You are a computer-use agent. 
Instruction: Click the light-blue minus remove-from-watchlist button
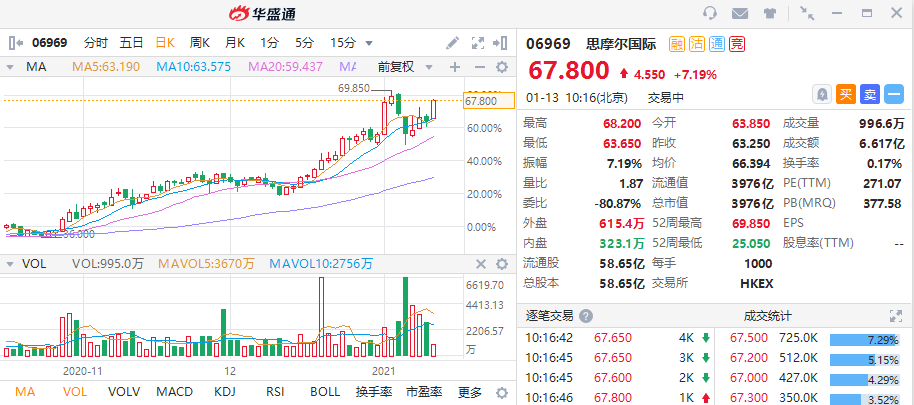[894, 94]
